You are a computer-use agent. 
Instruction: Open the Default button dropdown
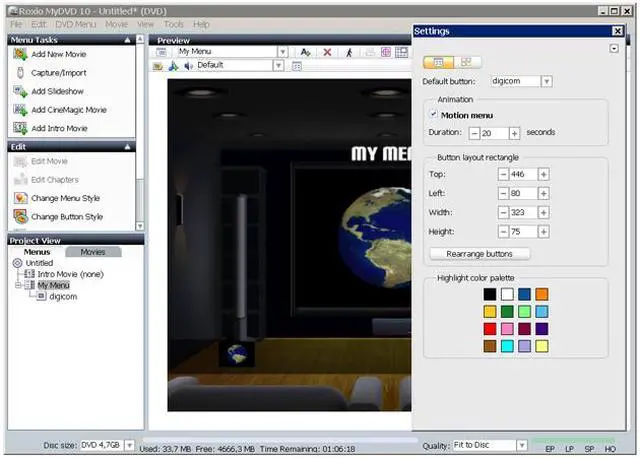[546, 82]
